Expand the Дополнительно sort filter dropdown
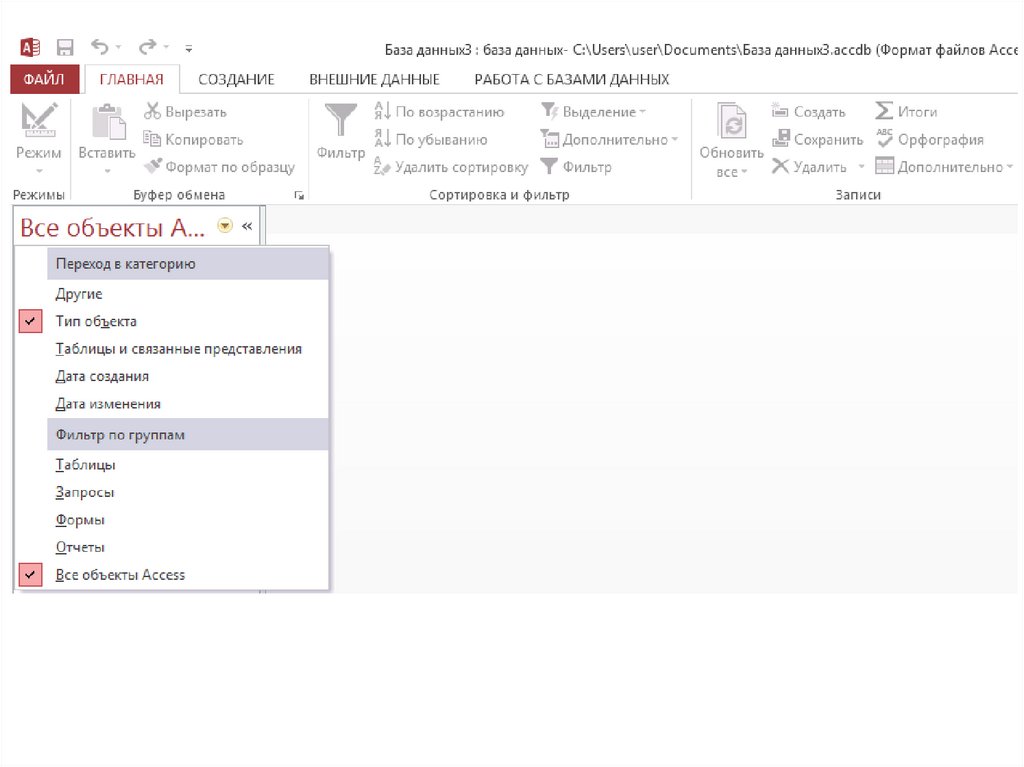 point(609,140)
